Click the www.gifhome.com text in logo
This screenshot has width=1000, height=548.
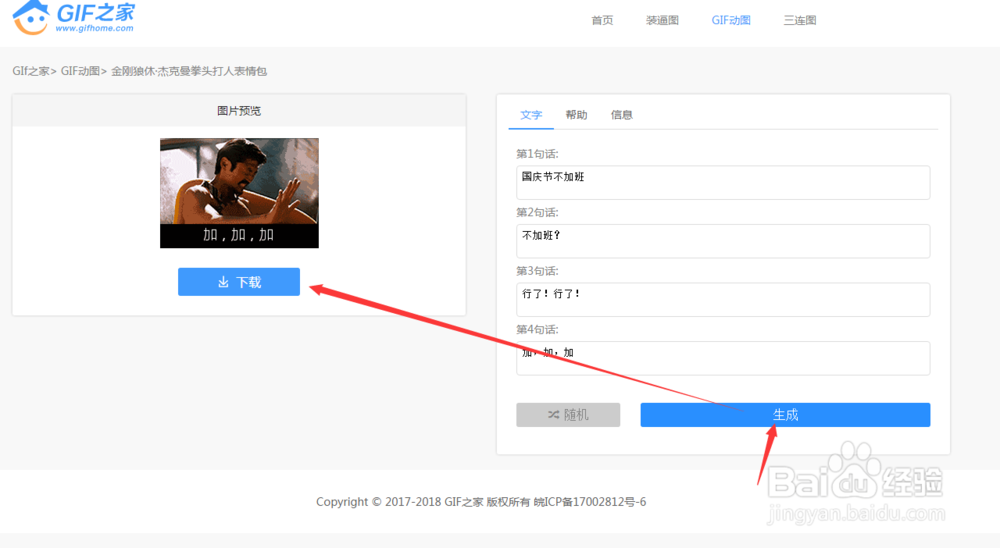tap(94, 28)
